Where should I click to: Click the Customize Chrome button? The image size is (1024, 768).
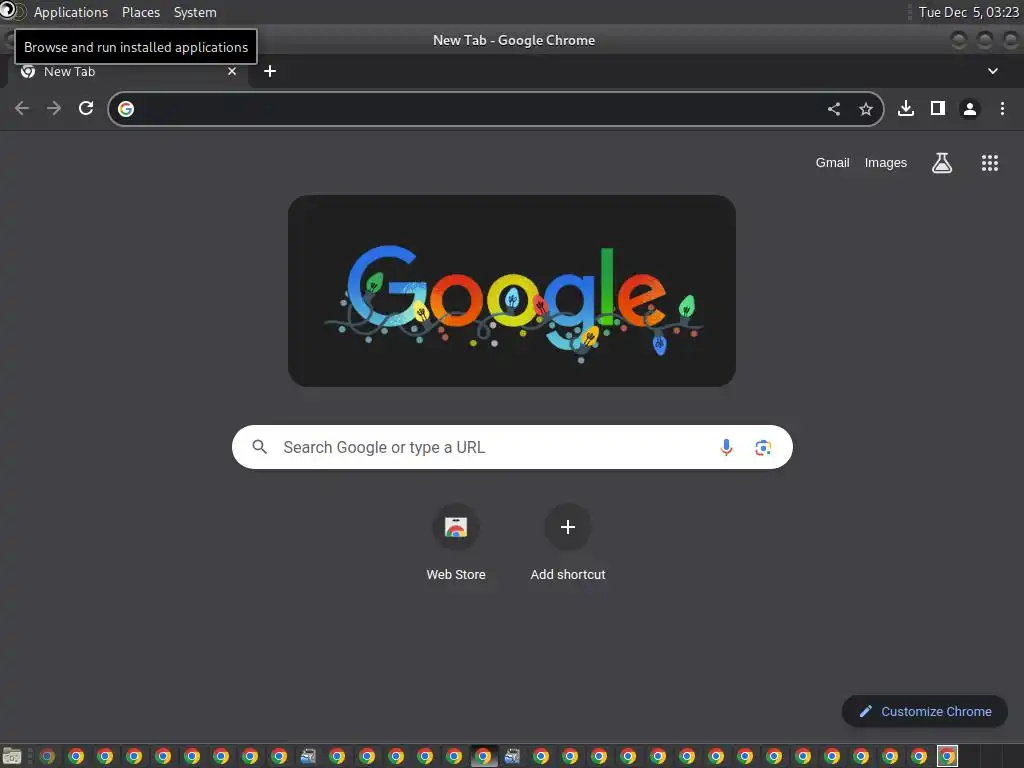point(925,711)
